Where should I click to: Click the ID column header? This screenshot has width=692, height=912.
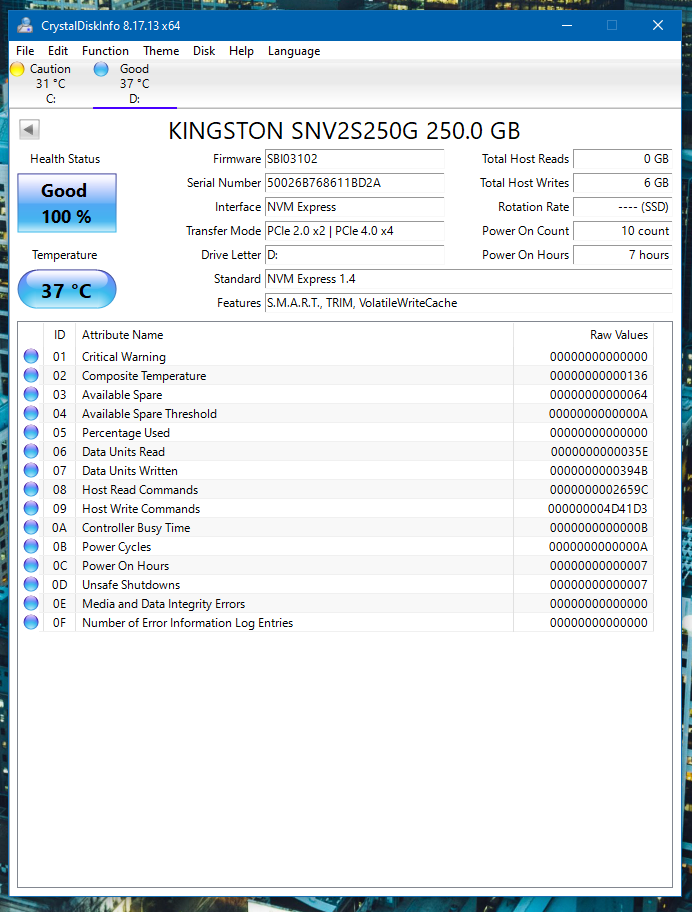(x=59, y=335)
